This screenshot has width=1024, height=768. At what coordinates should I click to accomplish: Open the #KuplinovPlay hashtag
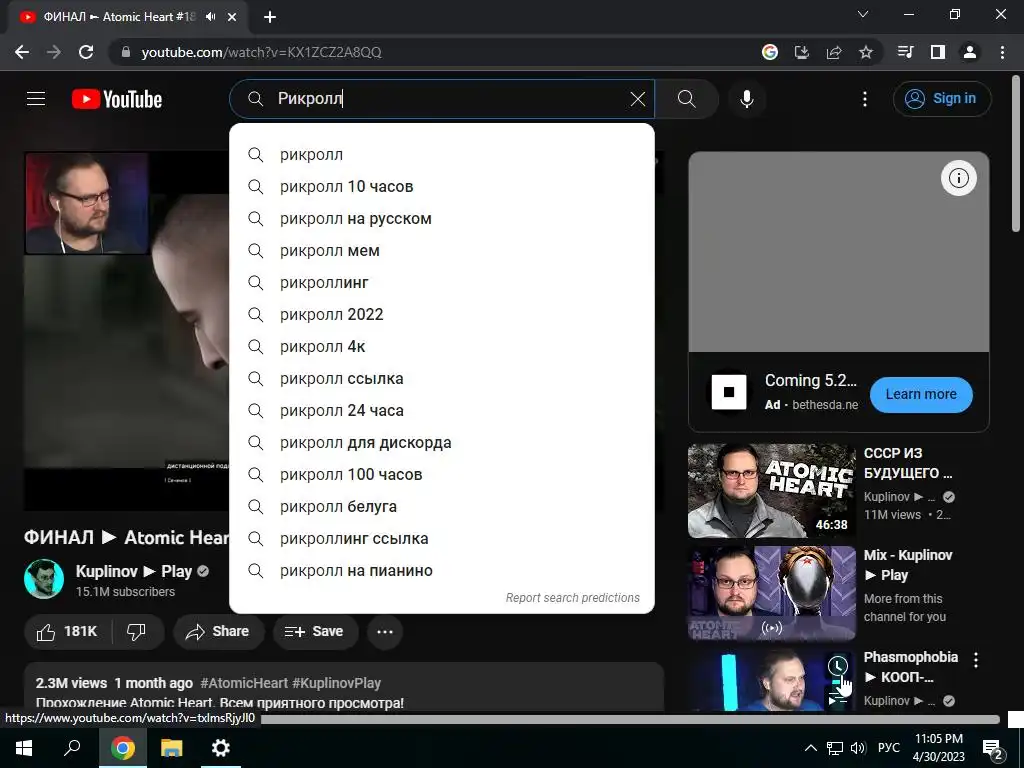pyautogui.click(x=336, y=683)
